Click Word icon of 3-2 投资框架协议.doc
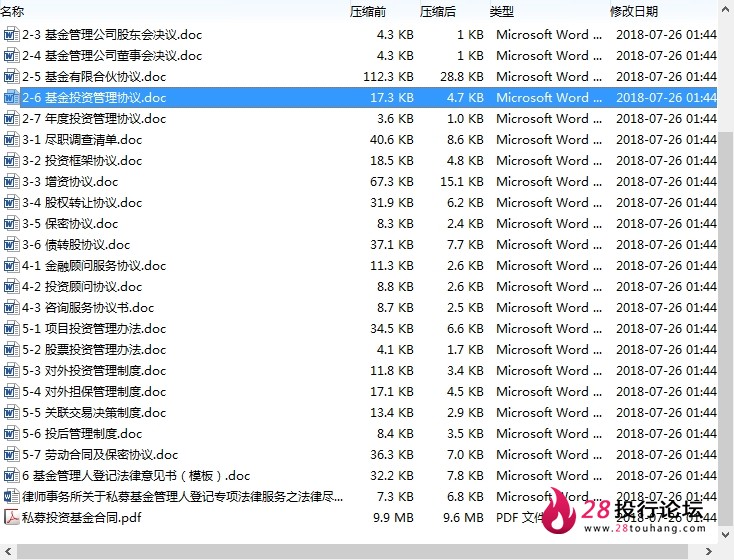The image size is (734, 560). pos(11,161)
